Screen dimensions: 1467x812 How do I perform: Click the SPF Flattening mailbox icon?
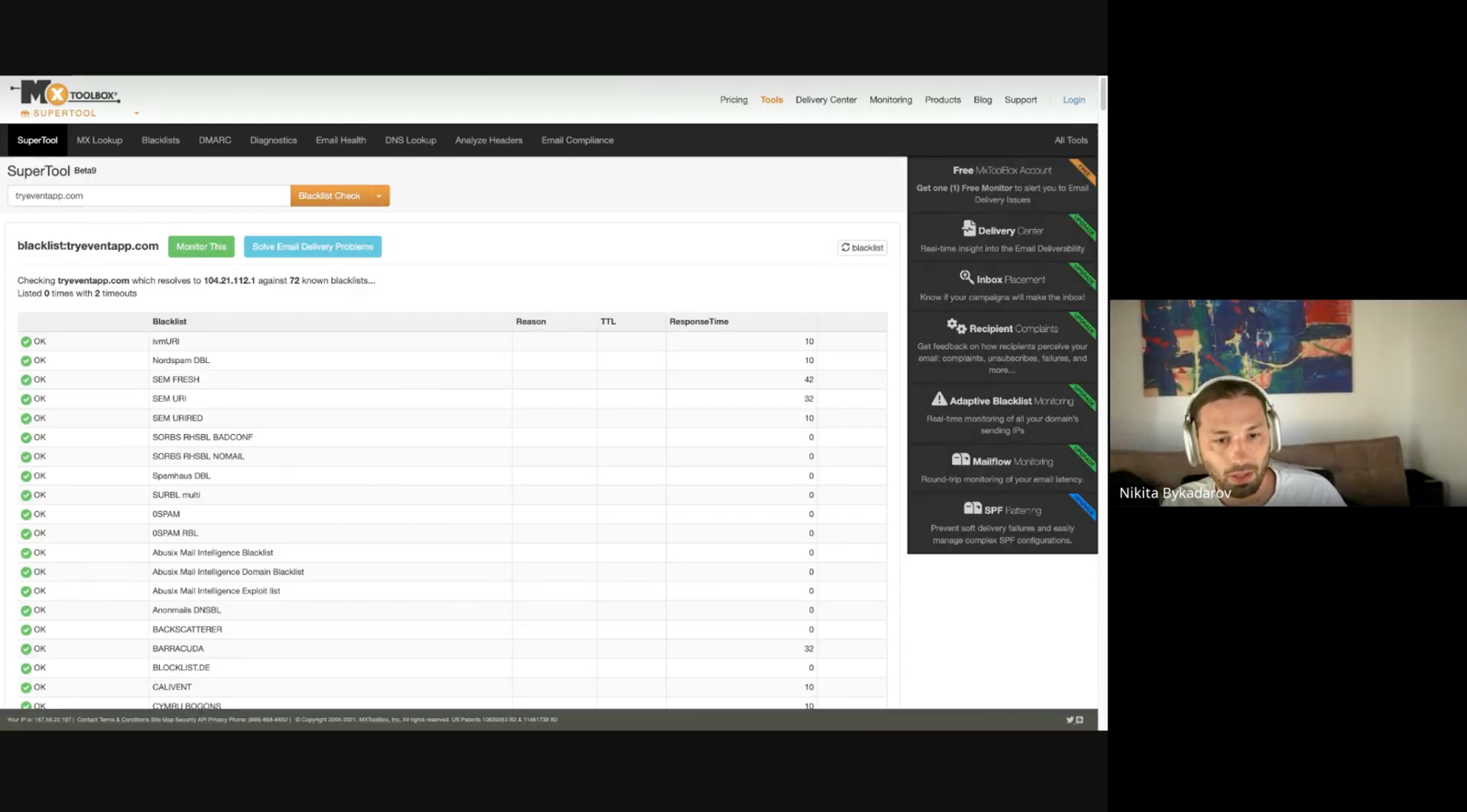(973, 508)
